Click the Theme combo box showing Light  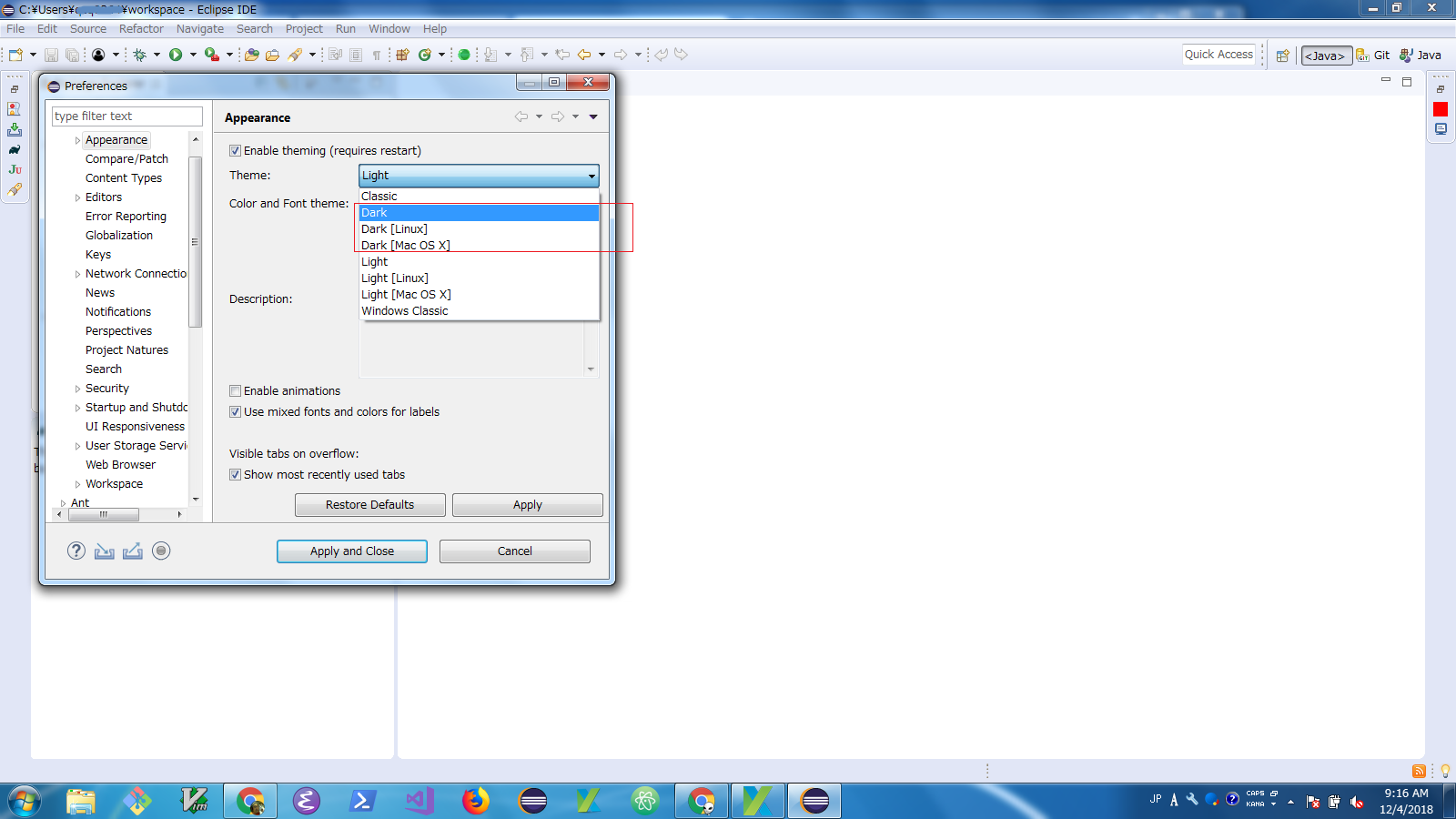coord(479,176)
